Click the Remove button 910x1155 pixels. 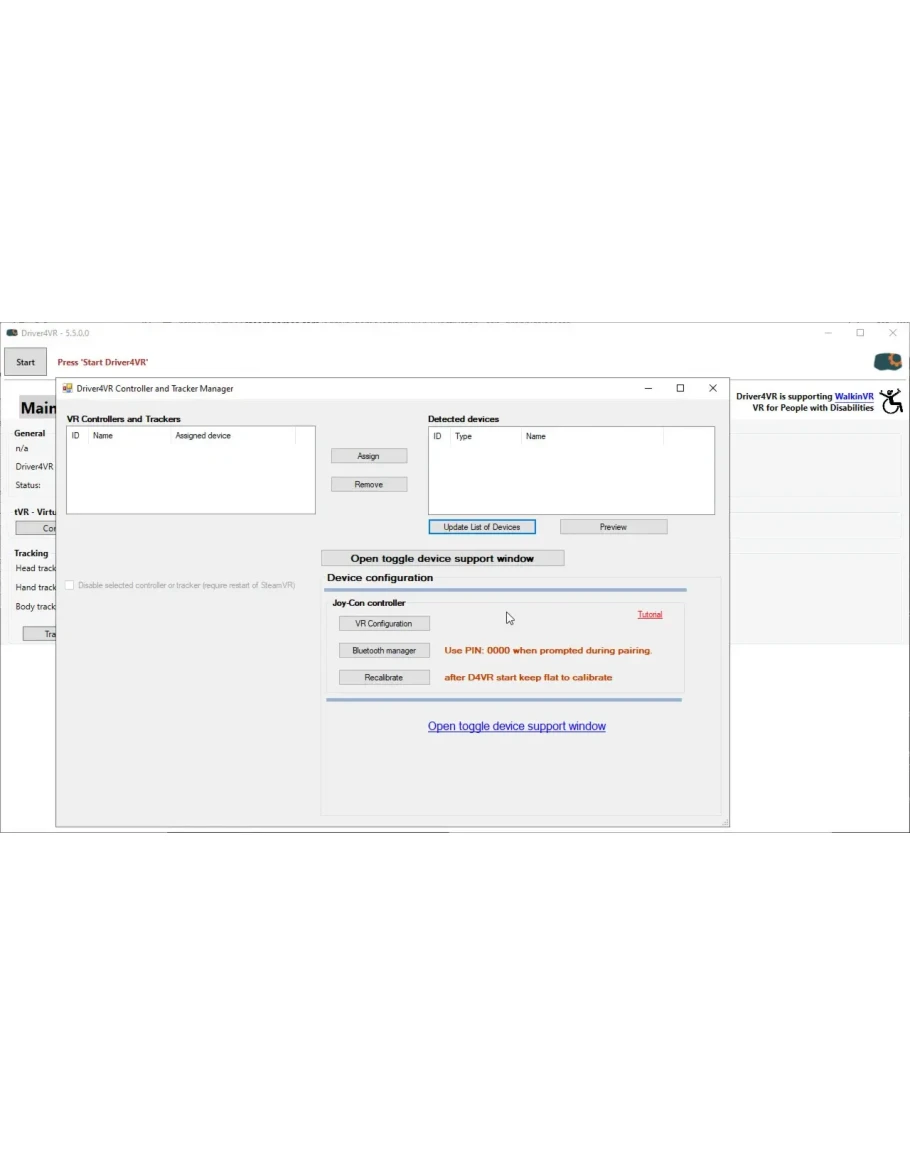coord(368,484)
